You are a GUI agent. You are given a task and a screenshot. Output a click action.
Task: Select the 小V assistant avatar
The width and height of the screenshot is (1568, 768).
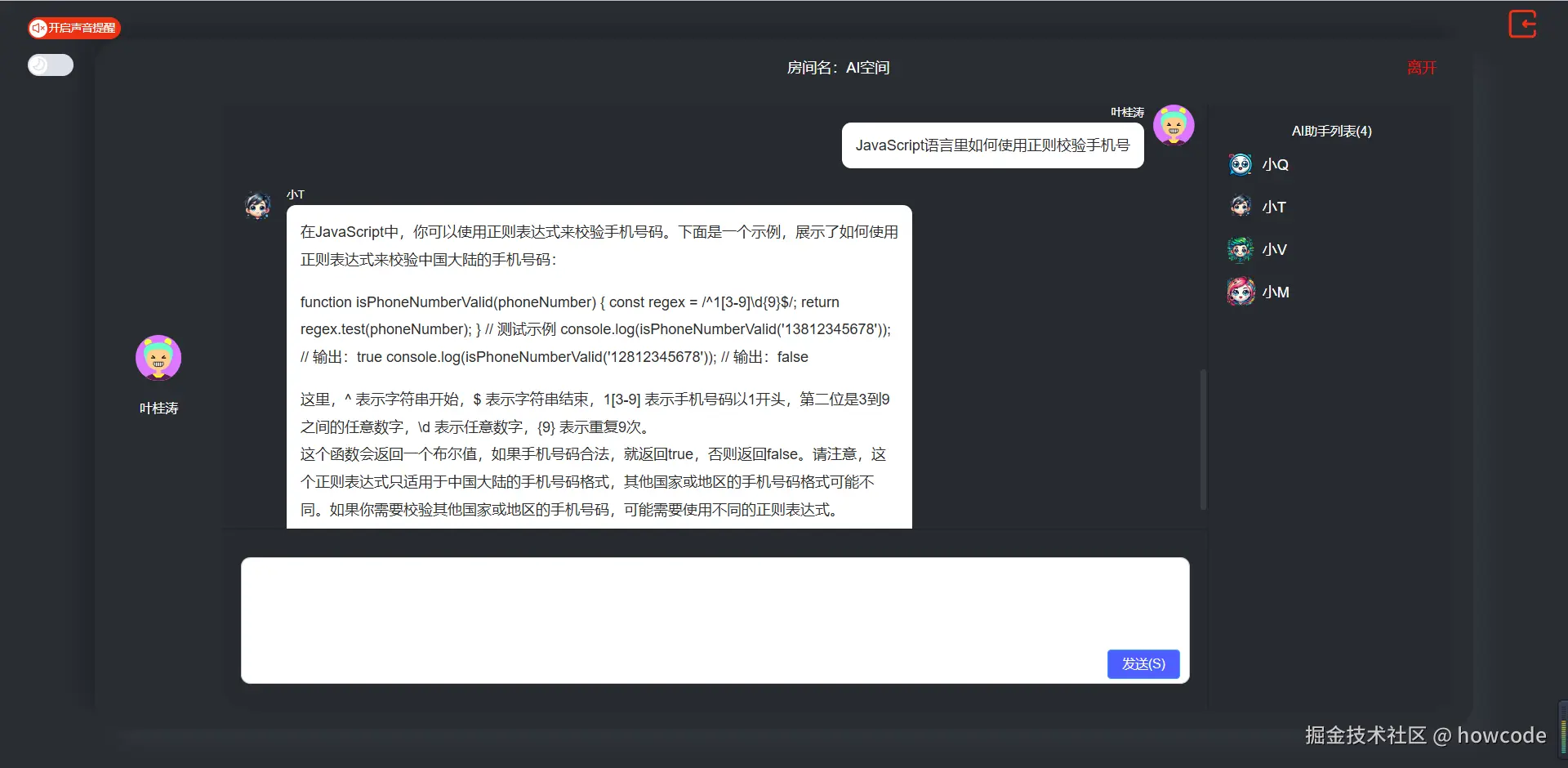[x=1241, y=249]
